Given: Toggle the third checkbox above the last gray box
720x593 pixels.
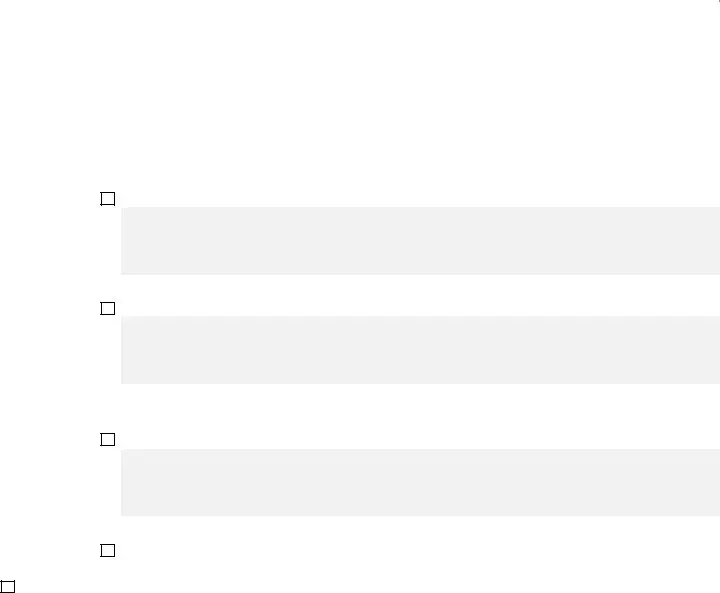Looking at the screenshot, I should [x=107, y=440].
